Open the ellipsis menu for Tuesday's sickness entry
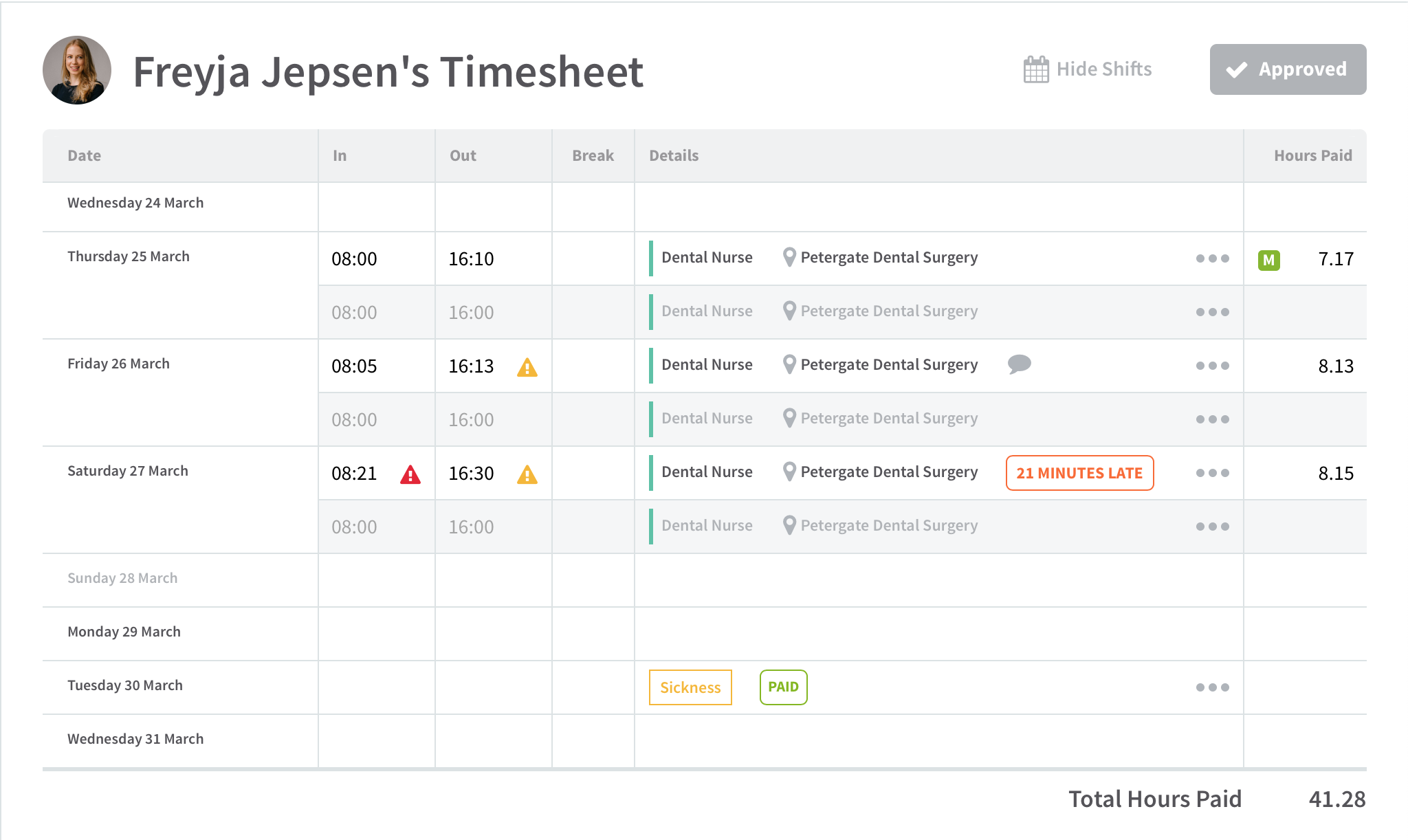 click(x=1211, y=687)
